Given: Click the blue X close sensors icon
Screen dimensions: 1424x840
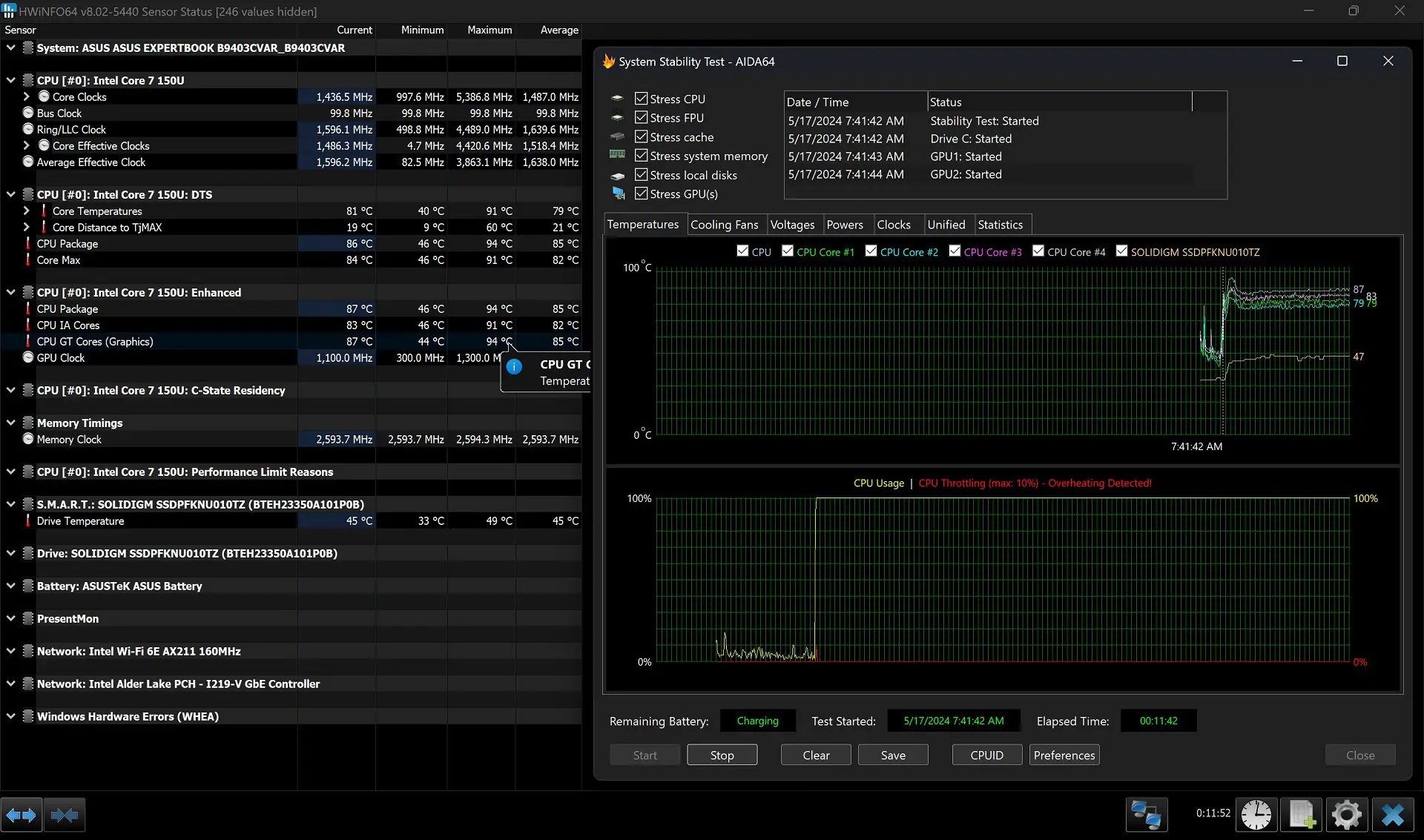Looking at the screenshot, I should click(x=1393, y=816).
